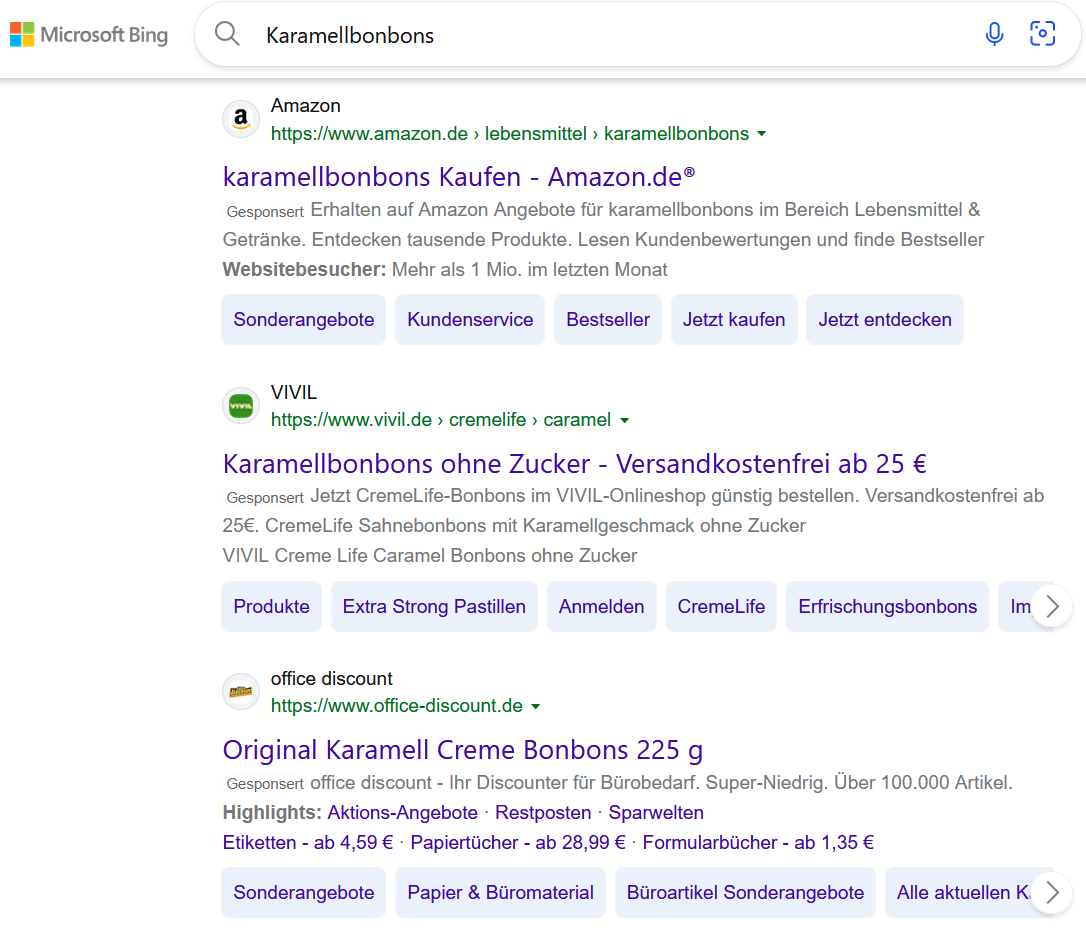Click 'VIVIL Creme Life Caramel Bonbons ohne Zucker' text
Screen dimensions: 1086x933
click(429, 556)
